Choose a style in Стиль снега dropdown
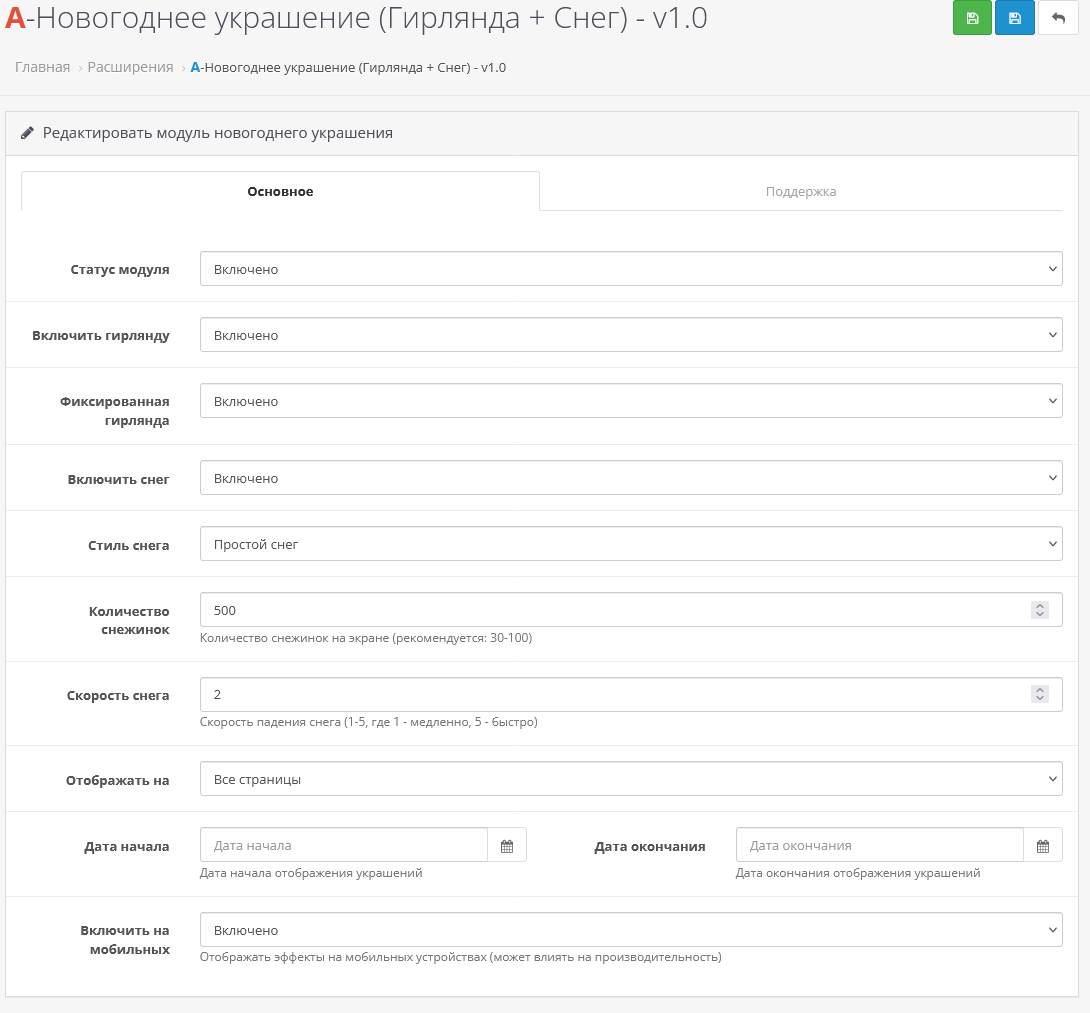1090x1013 pixels. pos(631,544)
